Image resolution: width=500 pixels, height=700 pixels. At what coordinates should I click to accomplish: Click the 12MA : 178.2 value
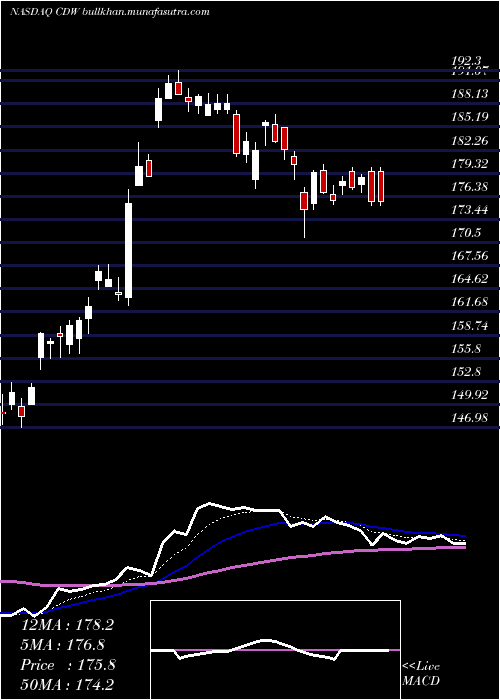67,625
